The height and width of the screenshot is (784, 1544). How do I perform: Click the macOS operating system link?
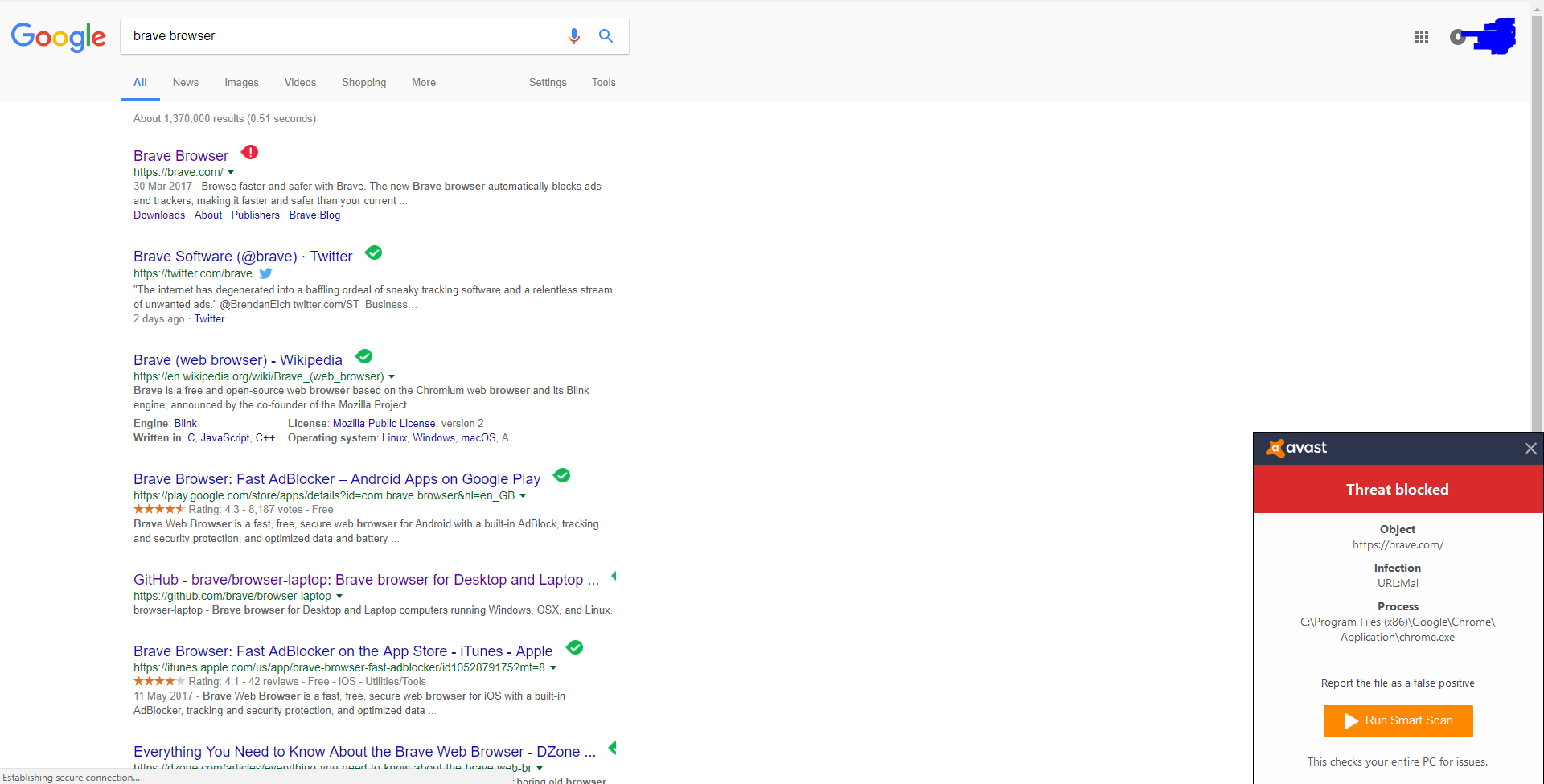pos(478,438)
